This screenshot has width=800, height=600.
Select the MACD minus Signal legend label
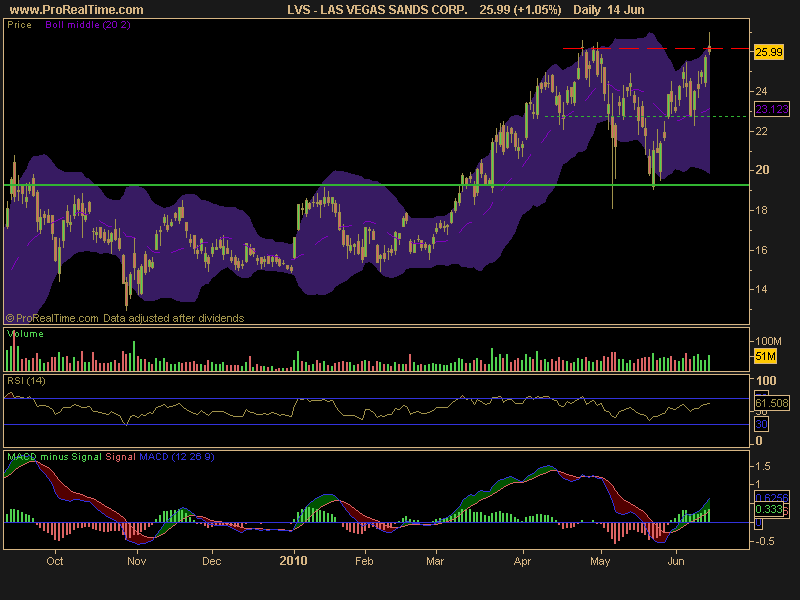(x=55, y=457)
